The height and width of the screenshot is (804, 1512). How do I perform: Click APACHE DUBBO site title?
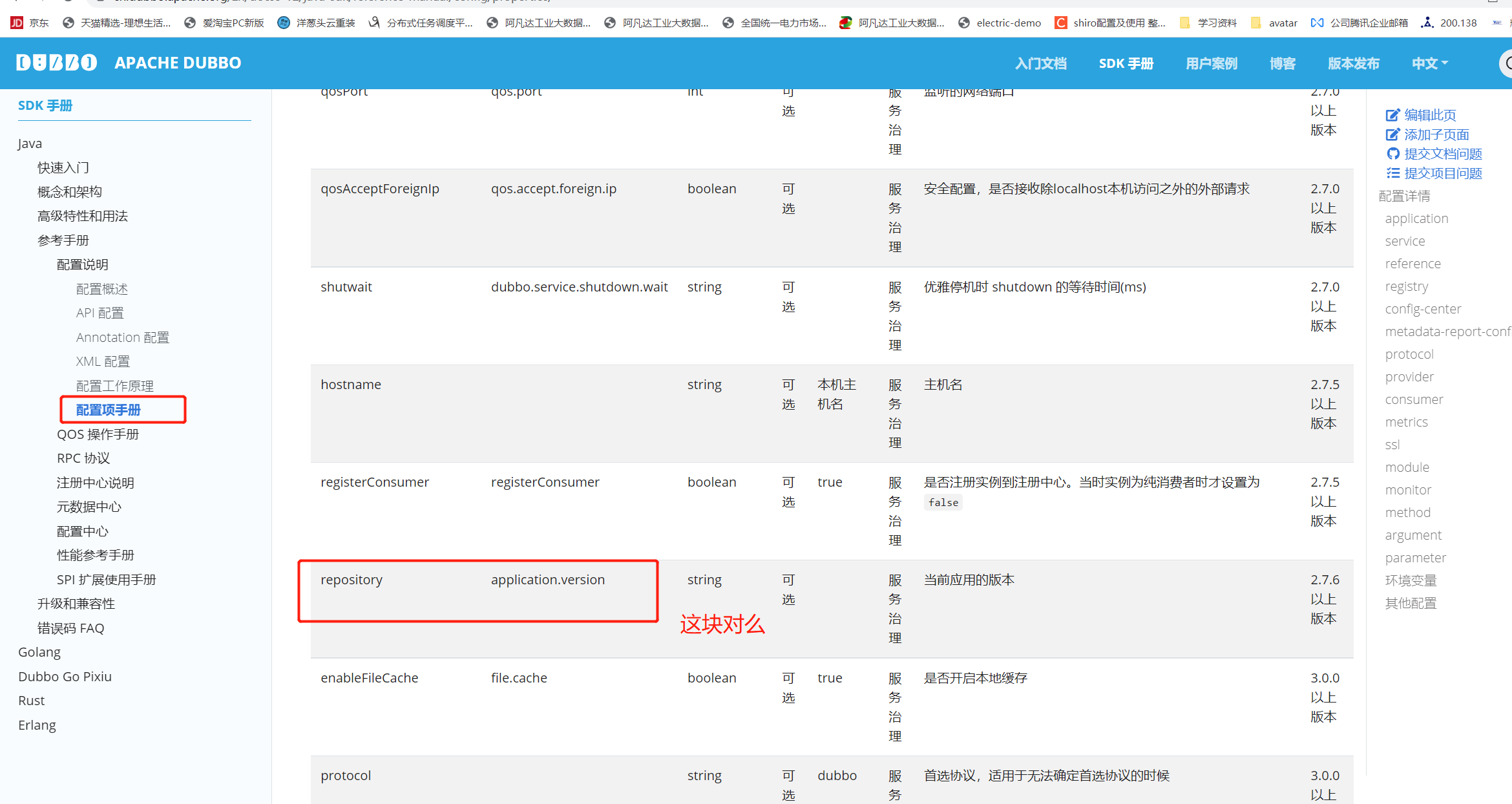tap(178, 63)
